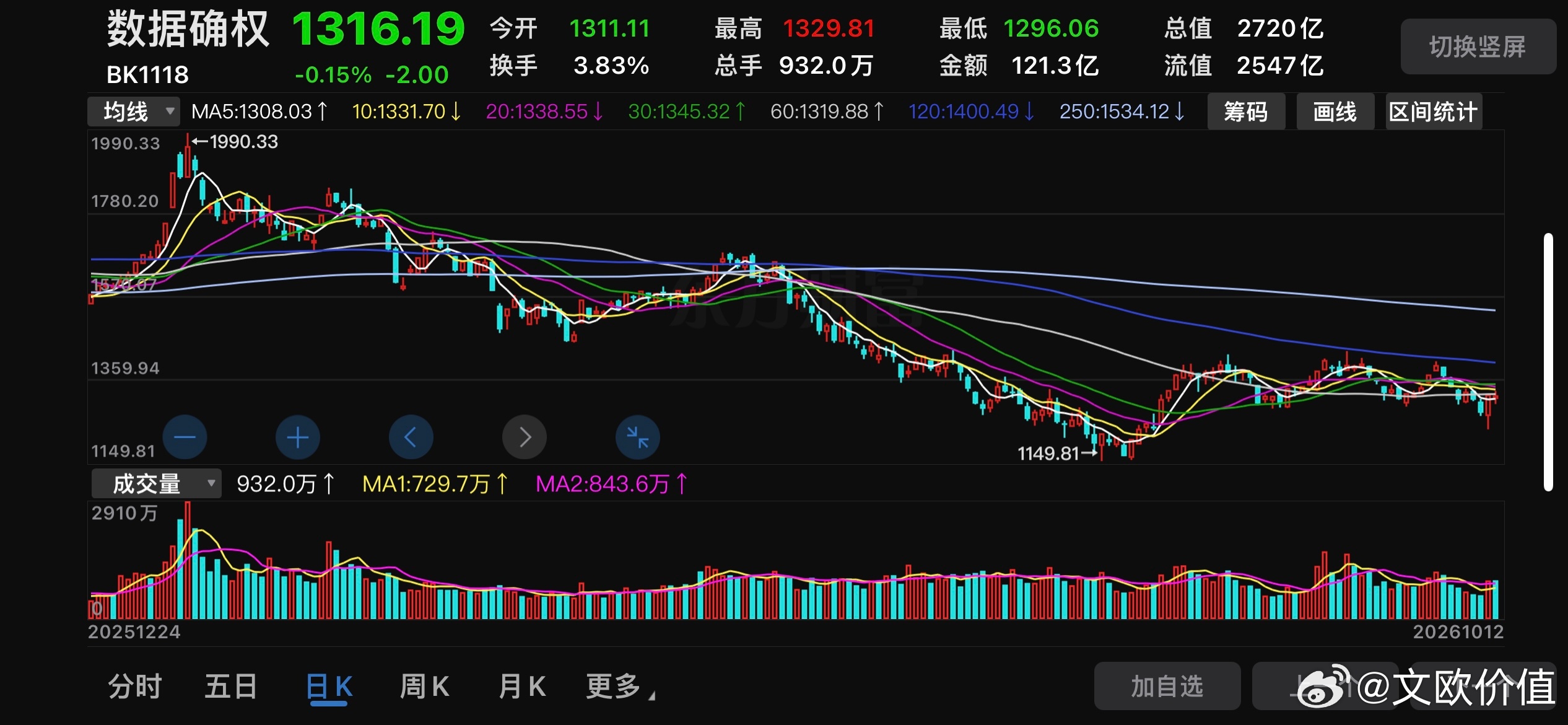Click the 总值 2720亿 value
1568x725 pixels.
coord(1280,29)
